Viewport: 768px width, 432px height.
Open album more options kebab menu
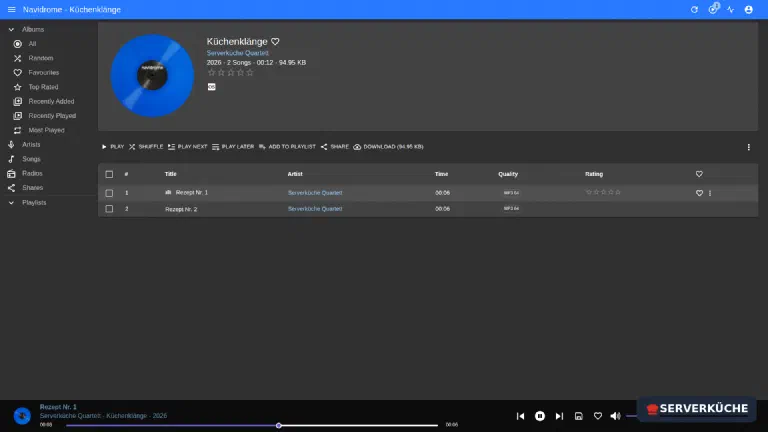tap(748, 147)
